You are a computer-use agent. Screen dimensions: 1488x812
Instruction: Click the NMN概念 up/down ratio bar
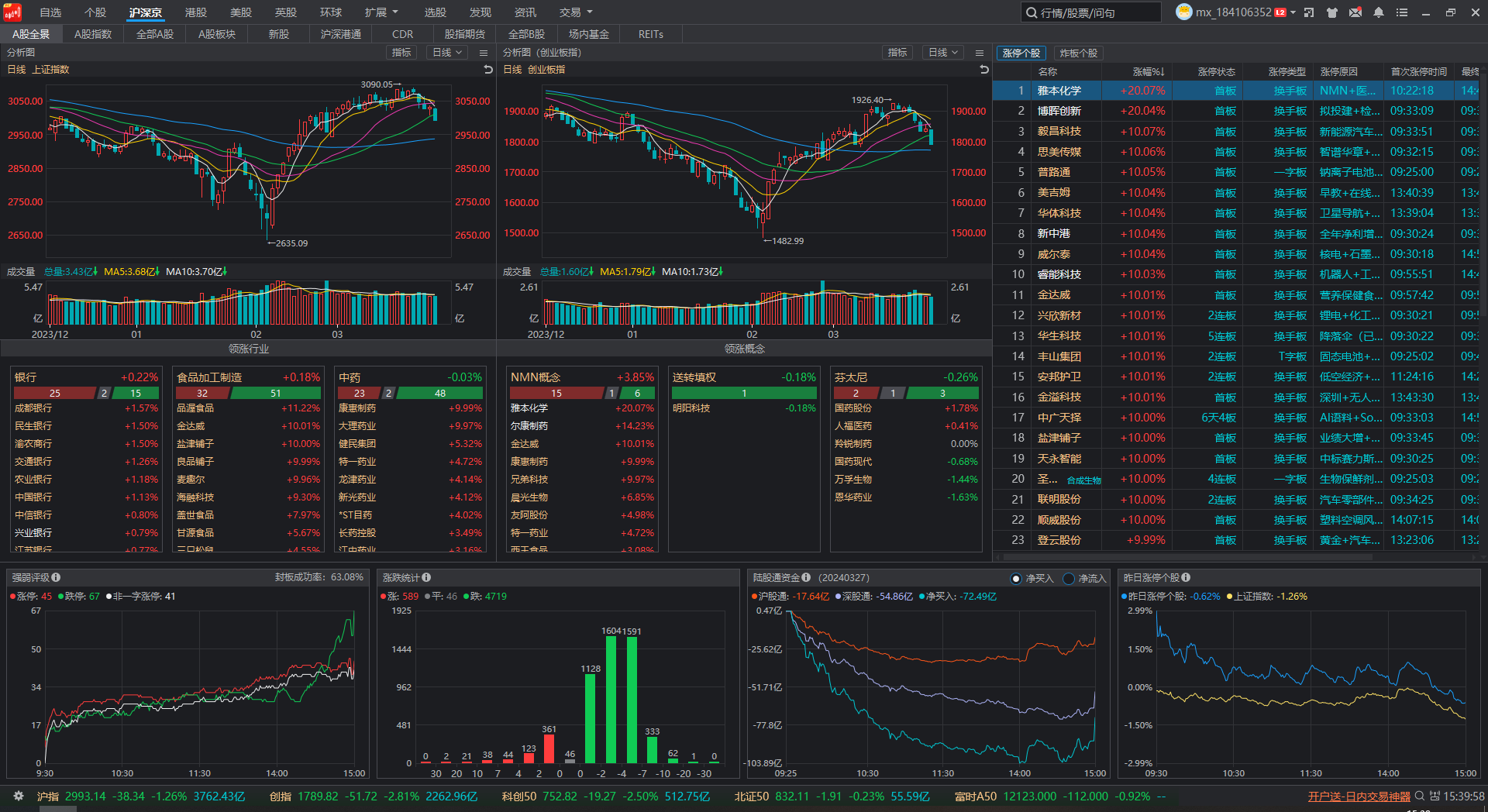[x=582, y=394]
